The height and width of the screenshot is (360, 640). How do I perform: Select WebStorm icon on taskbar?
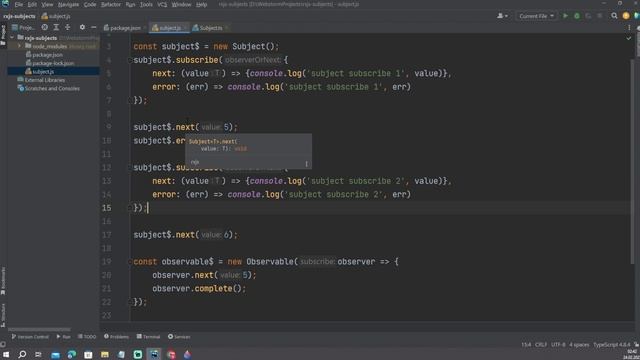point(154,354)
